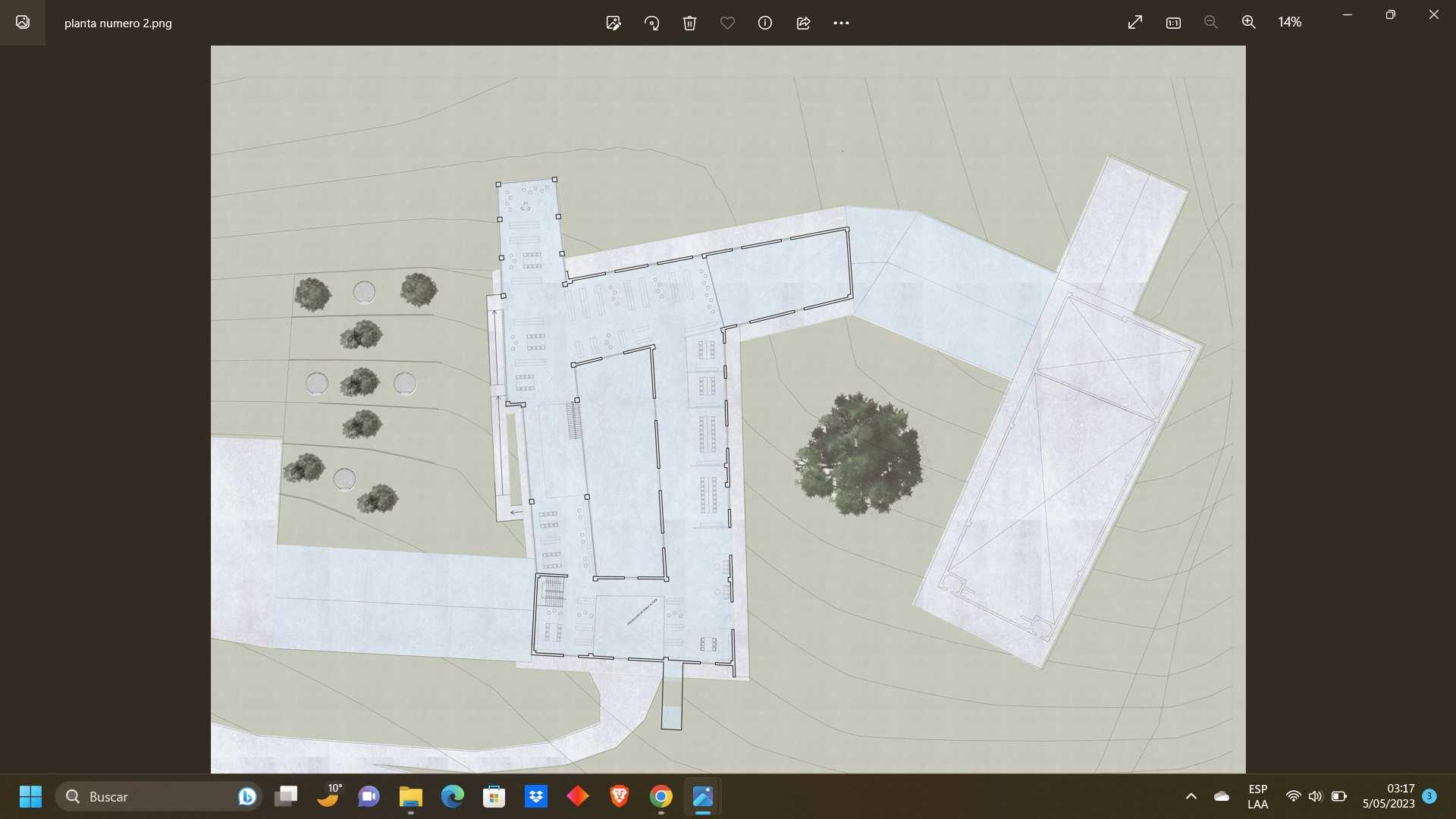Delete the photo with the trash icon

click(x=689, y=23)
